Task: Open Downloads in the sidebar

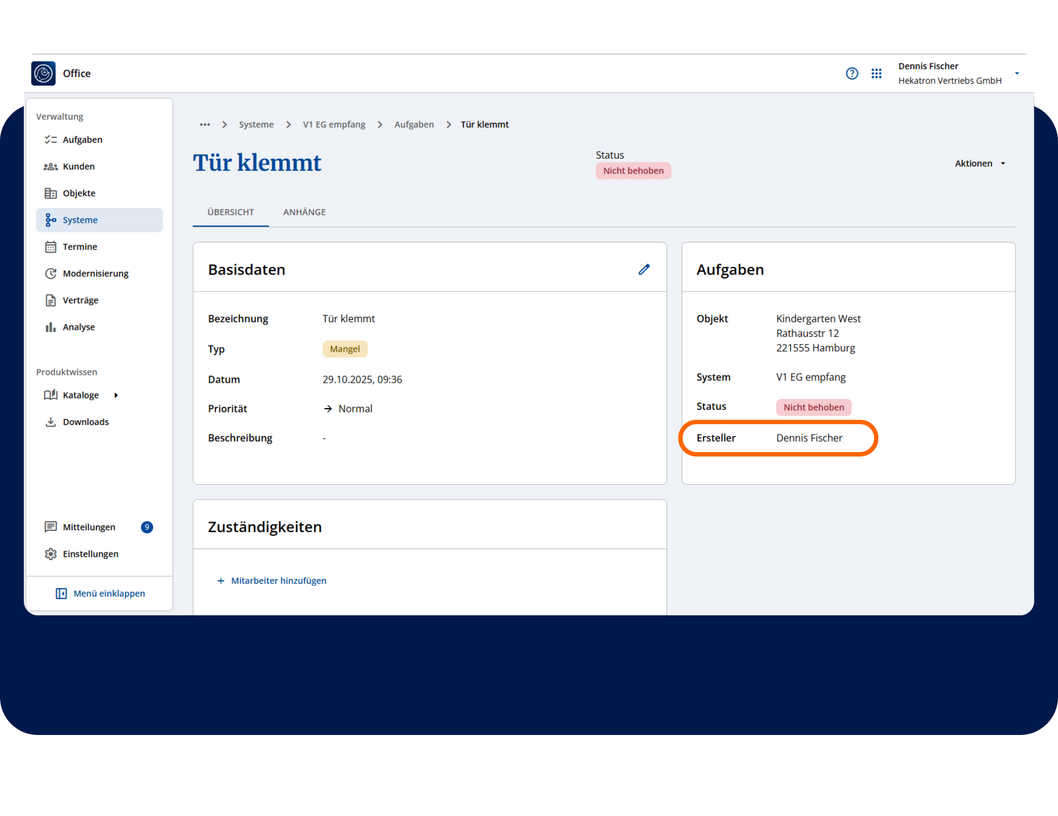Action: click(85, 422)
